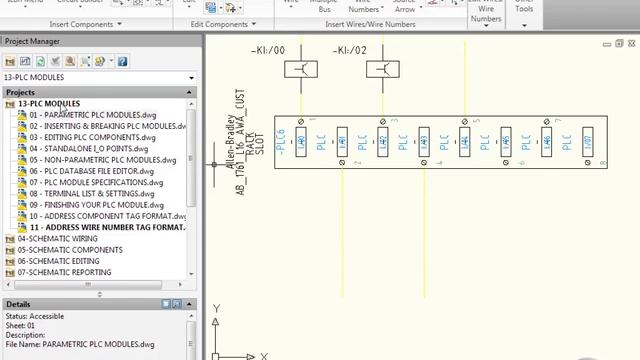Minimize the drawing window
The height and width of the screenshot is (360, 640).
coord(607,44)
